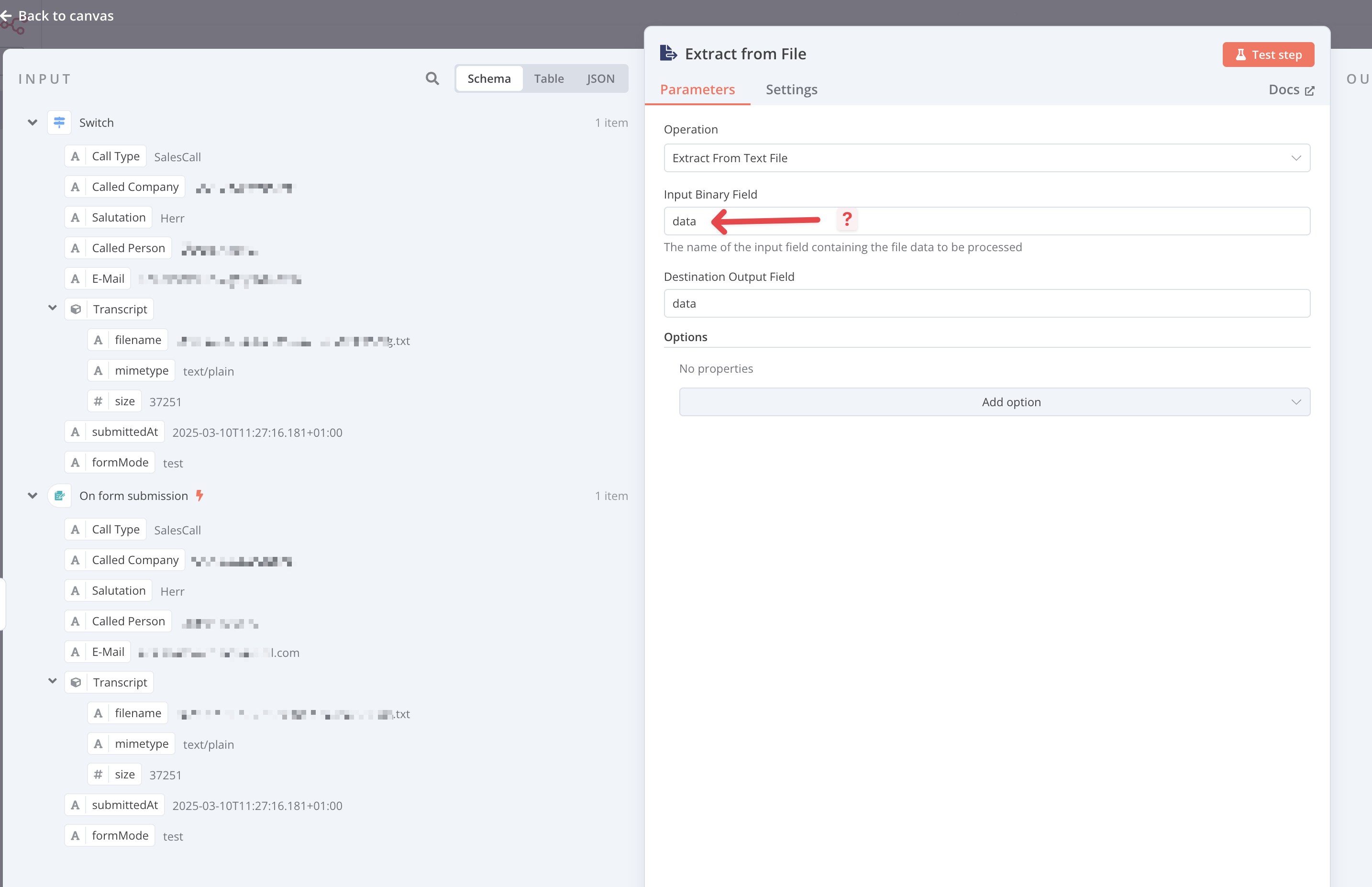Viewport: 1372px width, 887px height.
Task: Open the search in the INPUT panel
Action: click(432, 78)
